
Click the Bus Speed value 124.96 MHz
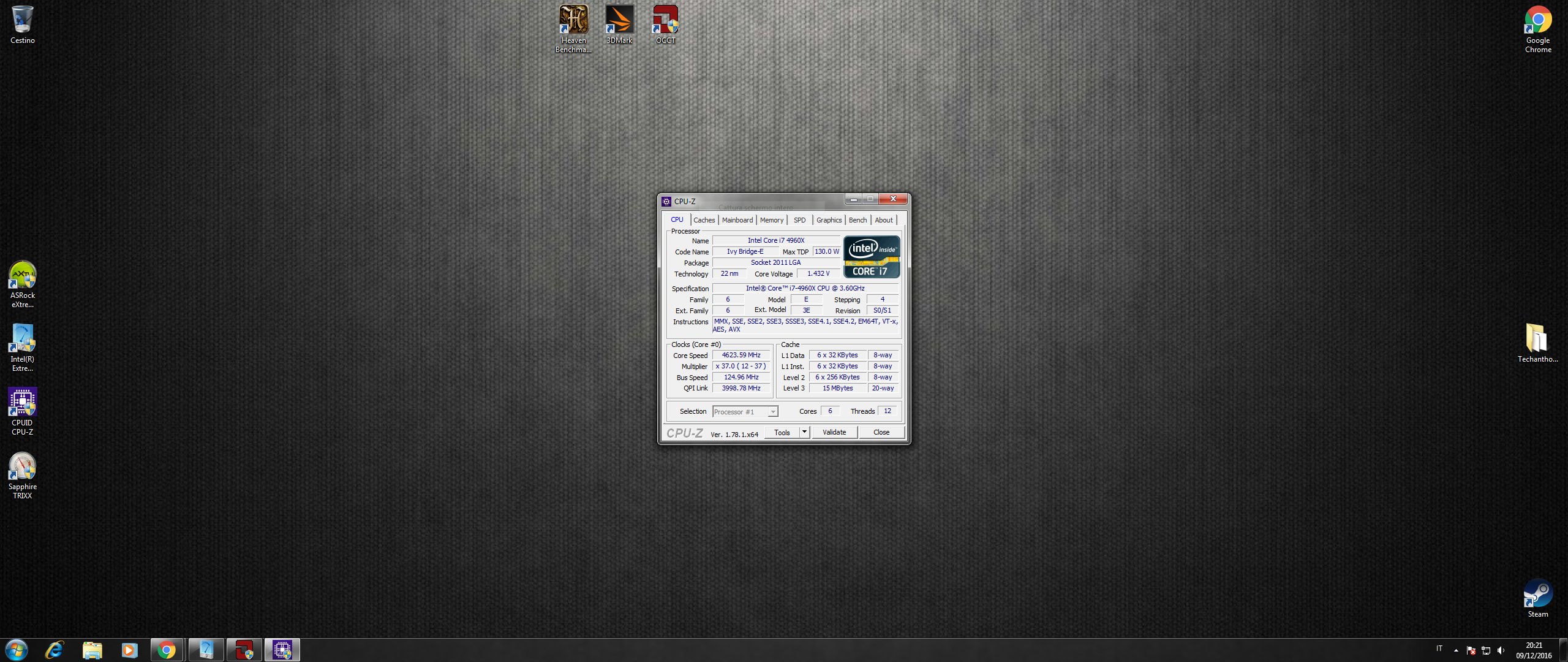click(741, 377)
